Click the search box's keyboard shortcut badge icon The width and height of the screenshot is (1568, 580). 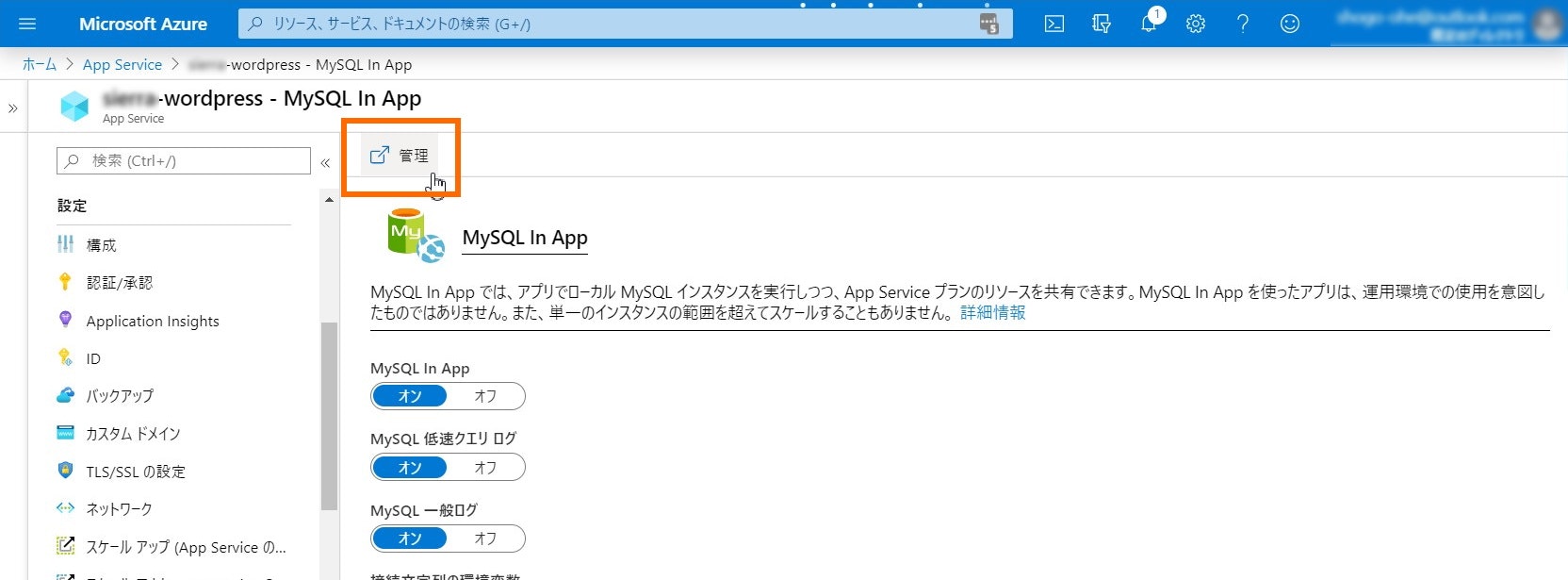[x=989, y=24]
